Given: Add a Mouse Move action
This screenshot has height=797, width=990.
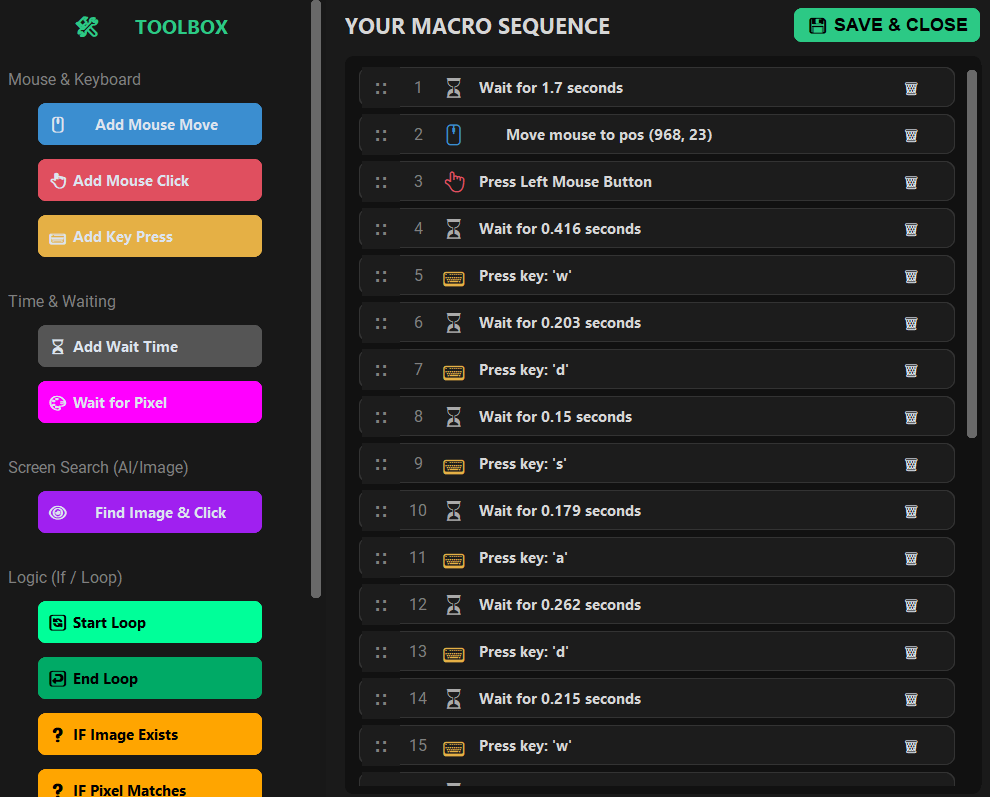Looking at the screenshot, I should coord(150,125).
